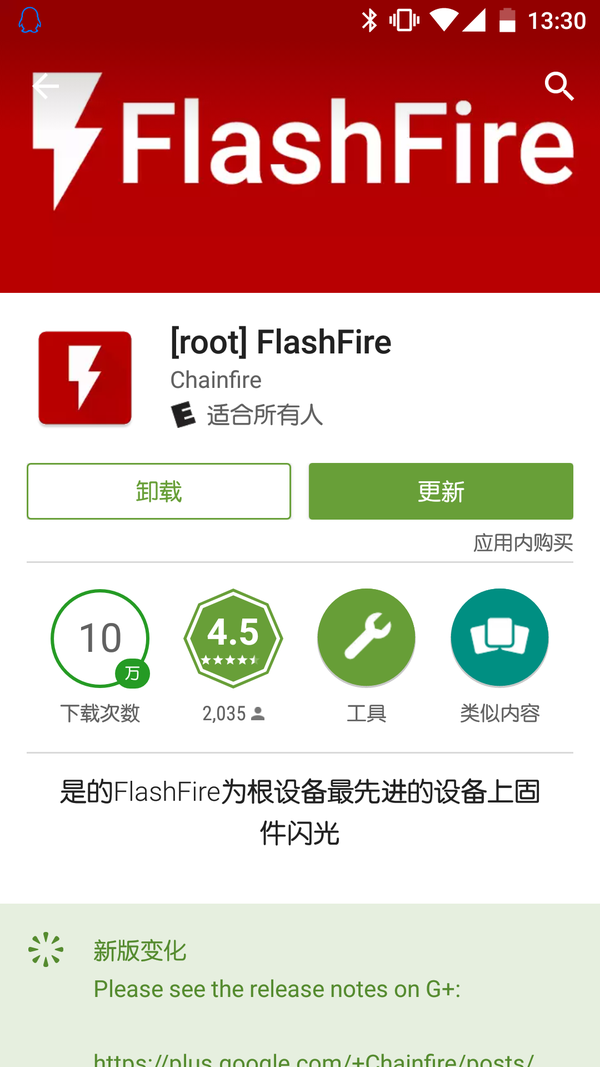Image resolution: width=600 pixels, height=1067 pixels.
Task: Tap the 2,035 reviewers count
Action: point(233,713)
